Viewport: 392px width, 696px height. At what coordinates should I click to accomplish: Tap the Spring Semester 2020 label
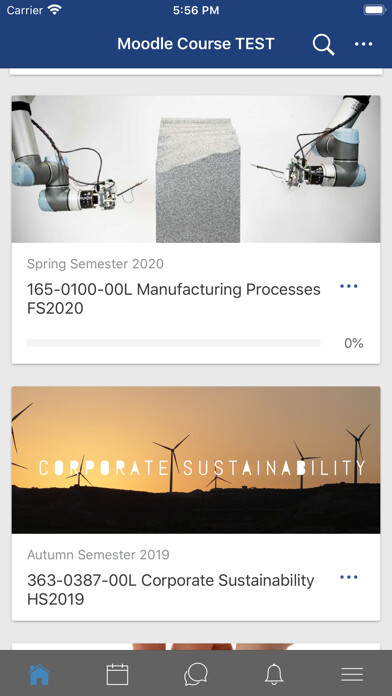pos(95,264)
